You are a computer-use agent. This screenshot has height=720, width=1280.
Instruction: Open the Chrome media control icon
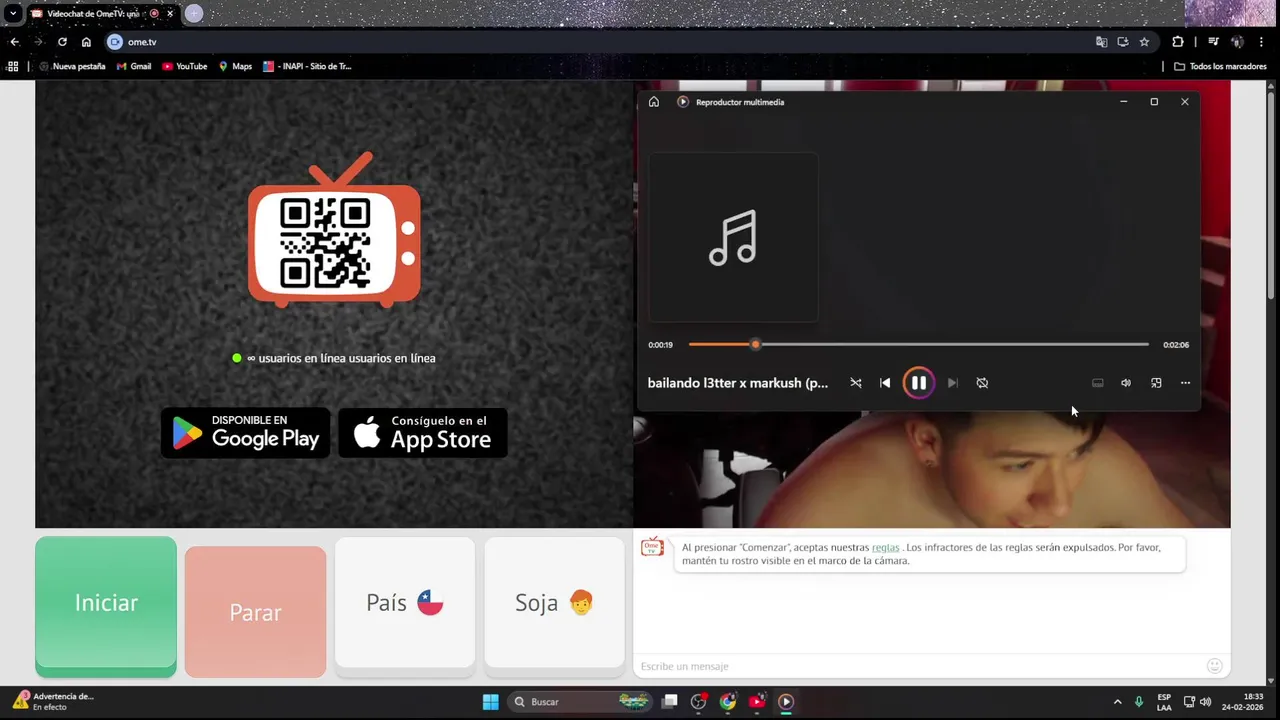(1213, 42)
